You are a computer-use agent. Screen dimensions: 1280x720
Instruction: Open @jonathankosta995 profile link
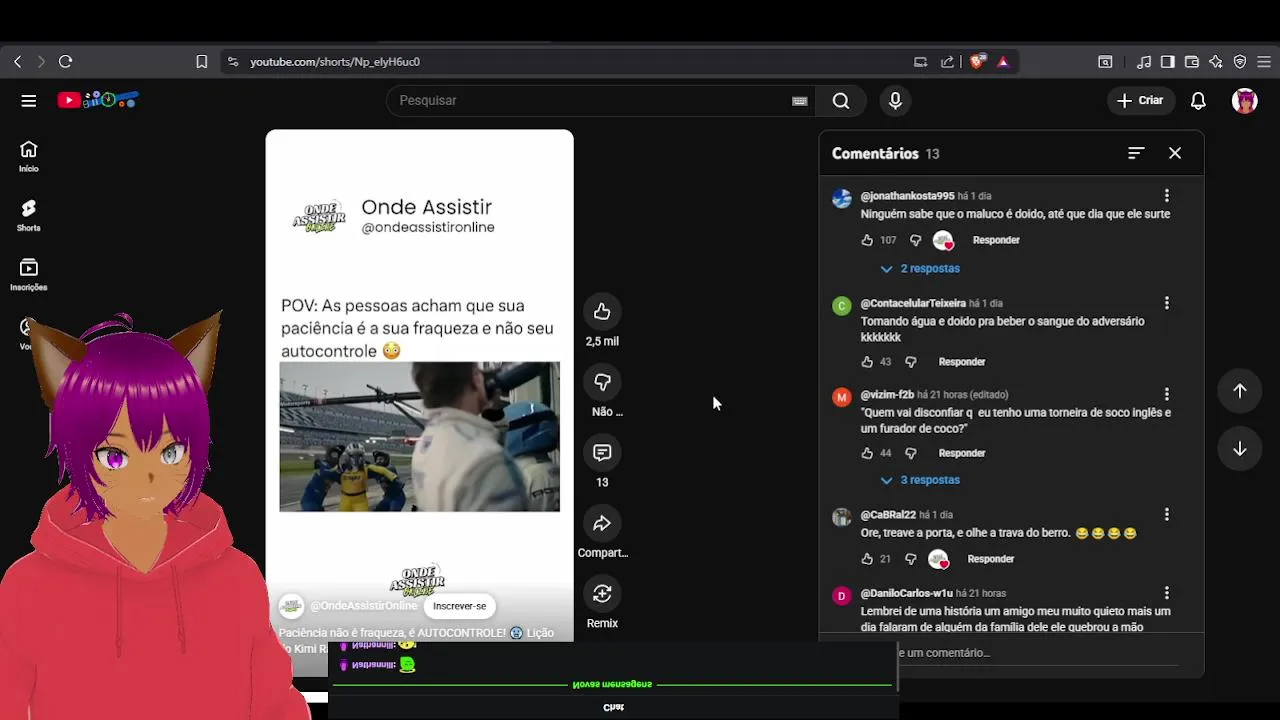click(907, 196)
